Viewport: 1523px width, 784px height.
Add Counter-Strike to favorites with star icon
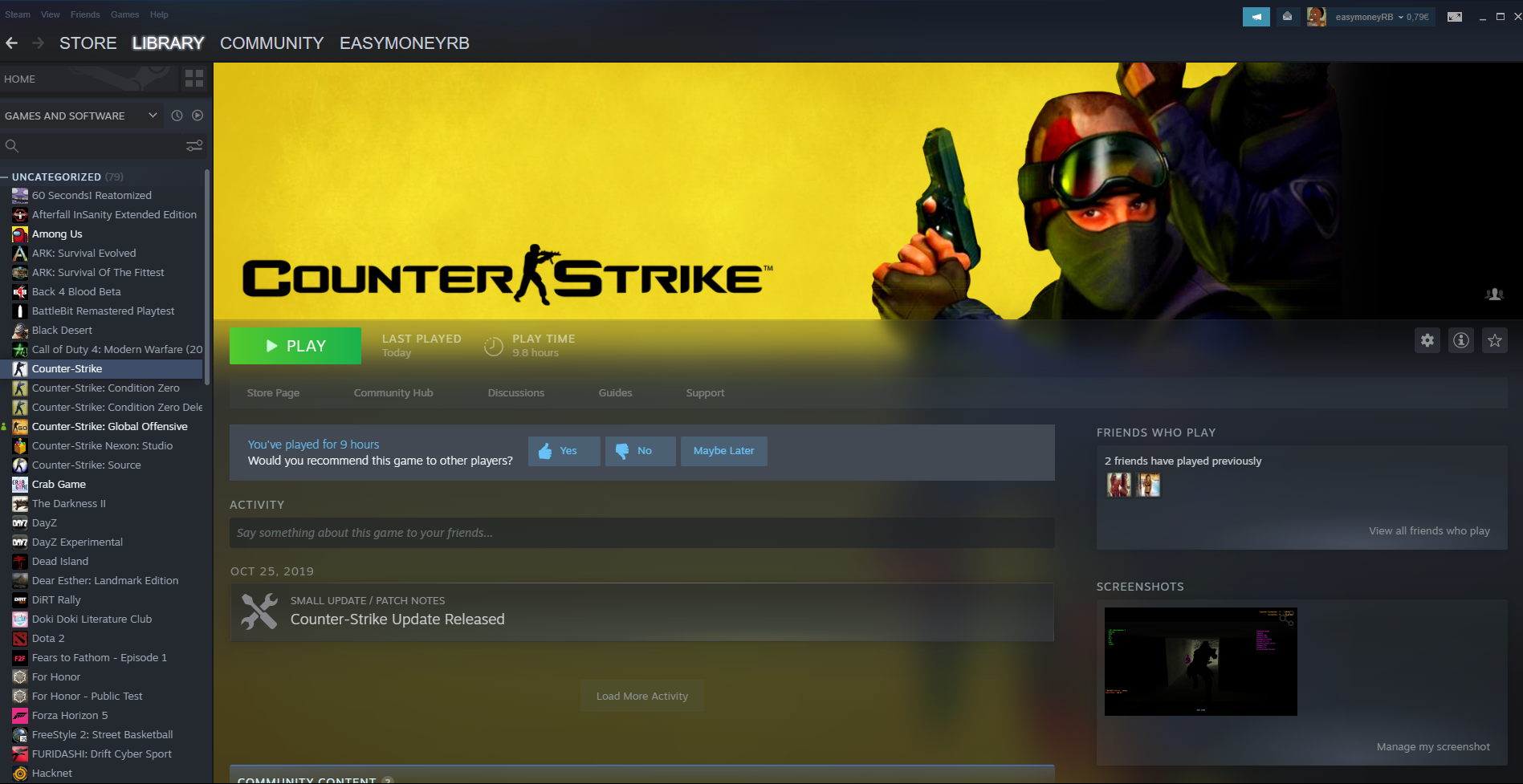1494,340
